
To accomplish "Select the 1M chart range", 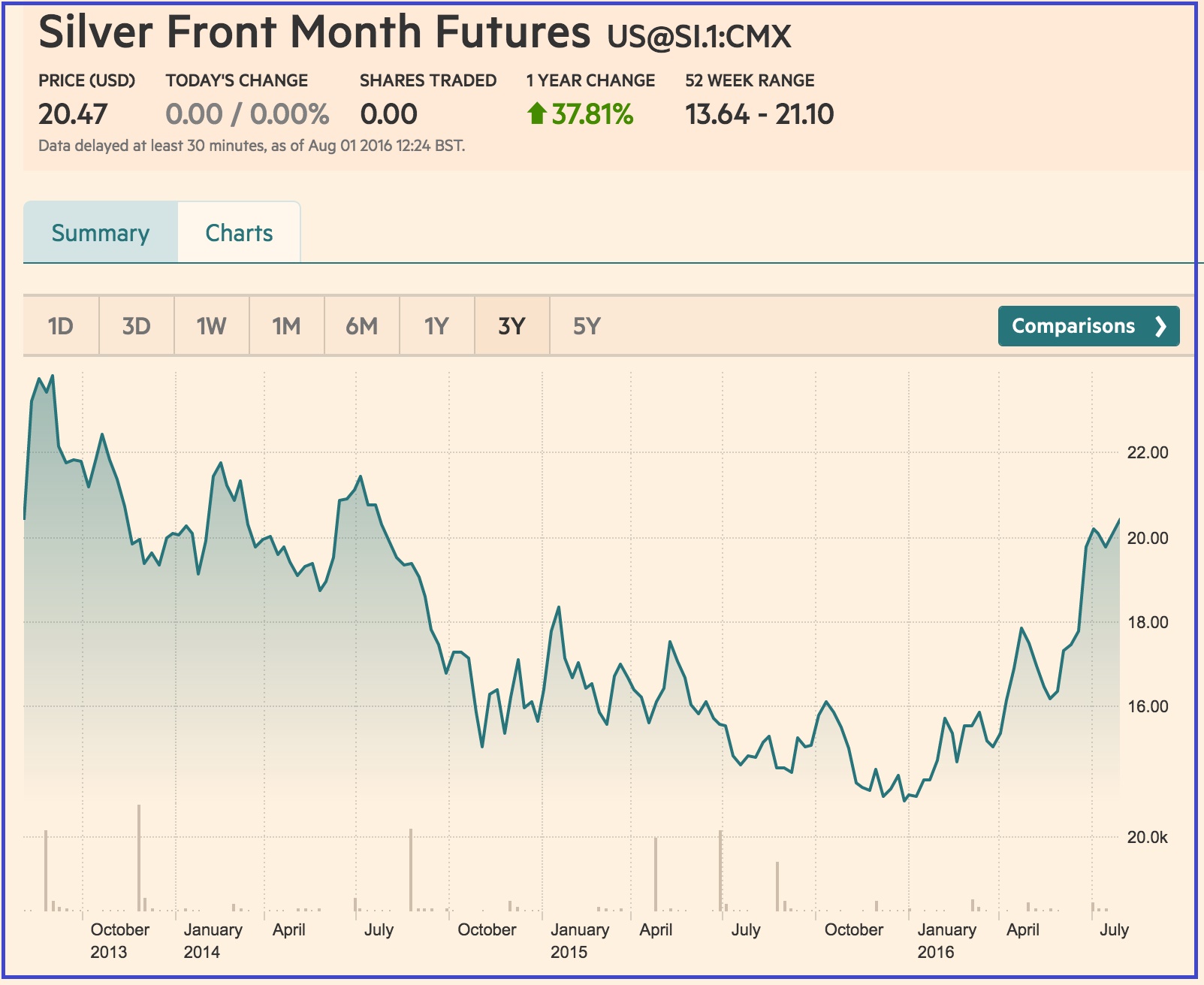I will [x=286, y=326].
